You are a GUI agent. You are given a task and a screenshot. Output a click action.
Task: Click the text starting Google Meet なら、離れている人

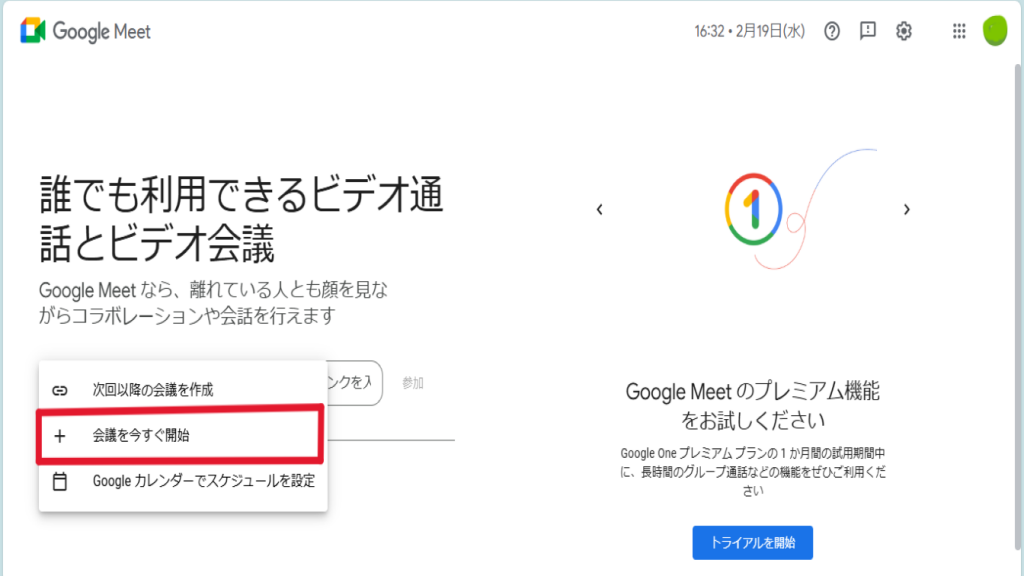(x=214, y=302)
